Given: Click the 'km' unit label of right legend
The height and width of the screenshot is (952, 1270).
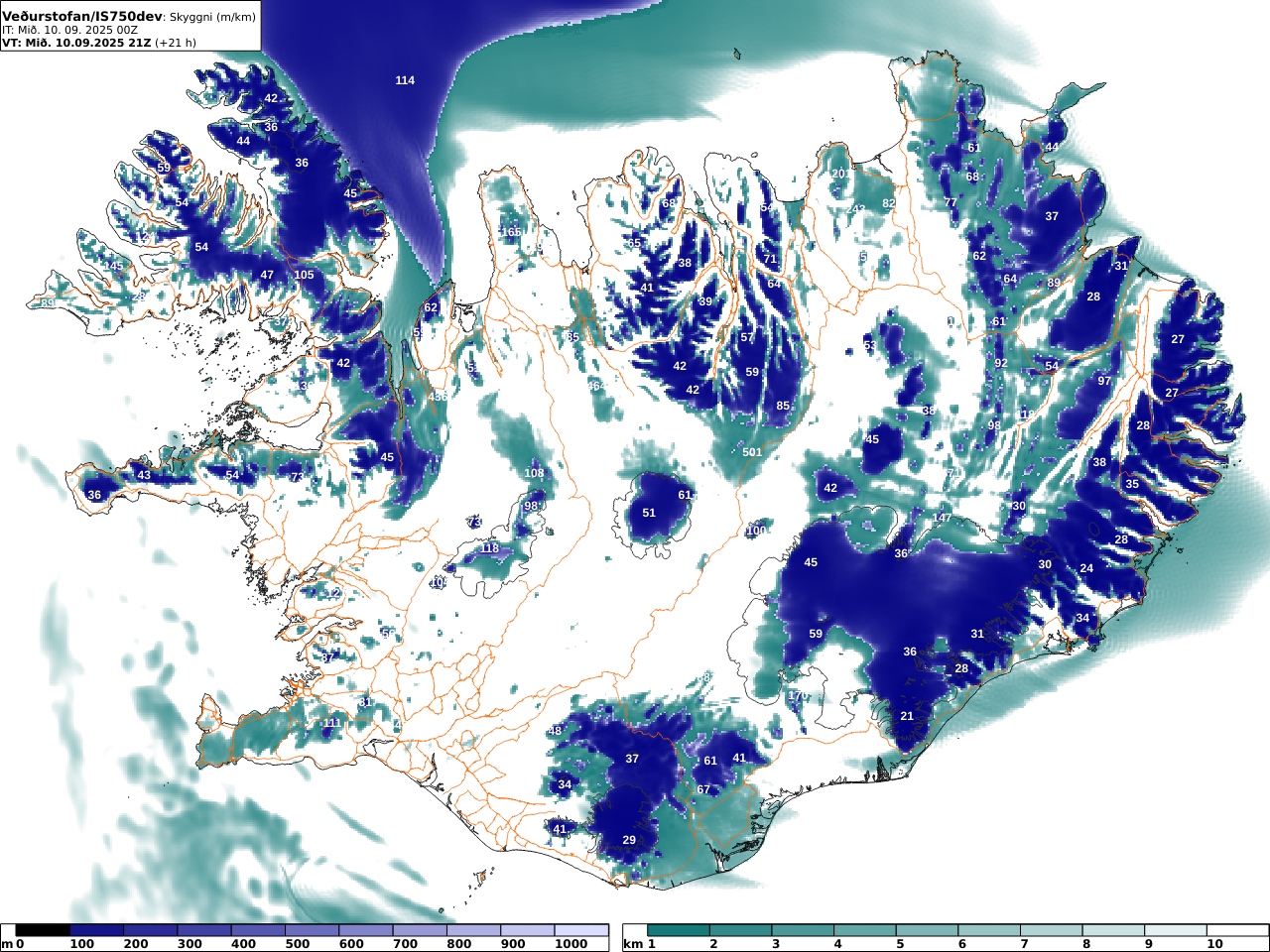Looking at the screenshot, I should [632, 944].
